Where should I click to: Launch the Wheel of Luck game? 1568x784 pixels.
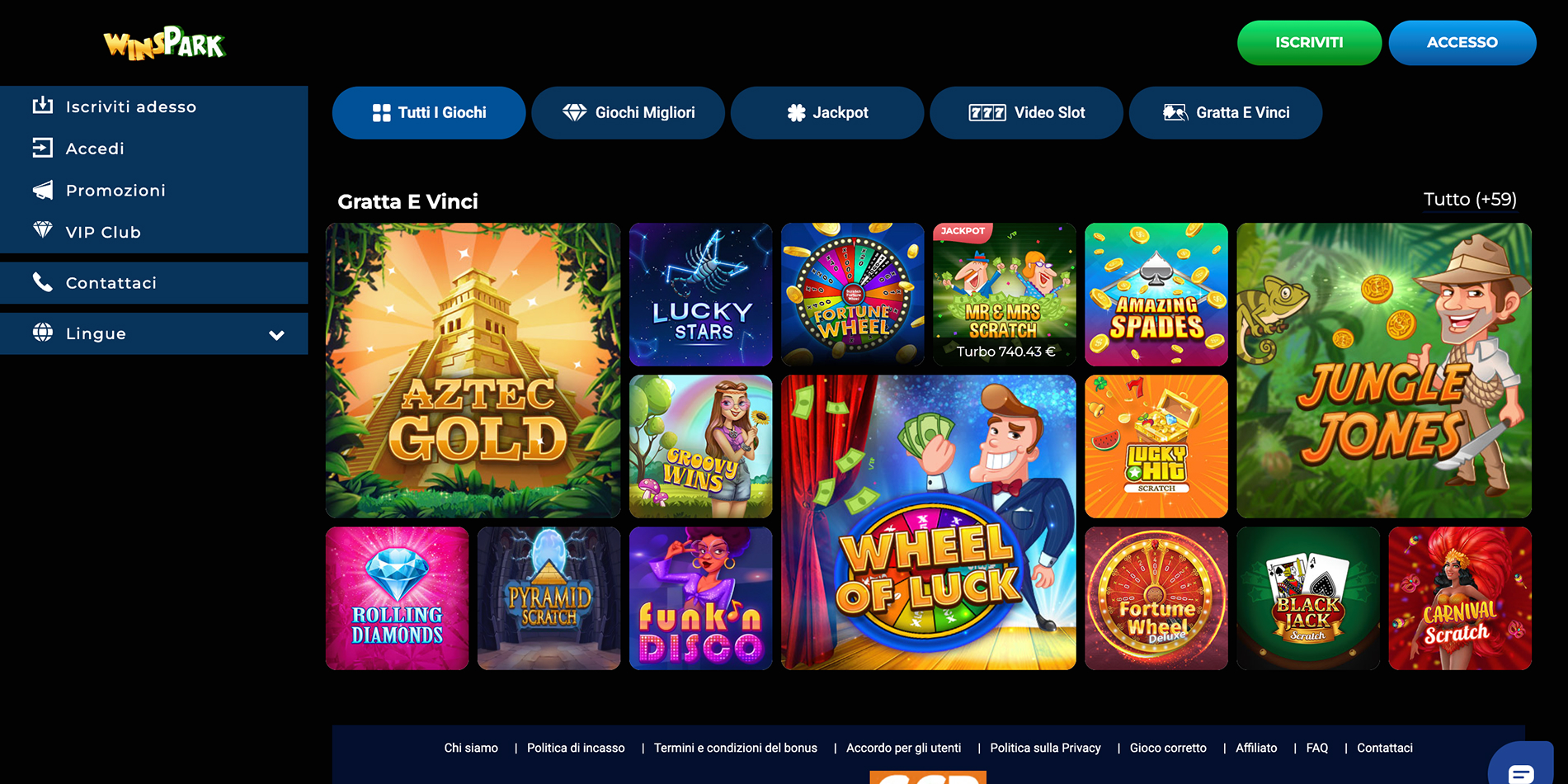[x=929, y=522]
